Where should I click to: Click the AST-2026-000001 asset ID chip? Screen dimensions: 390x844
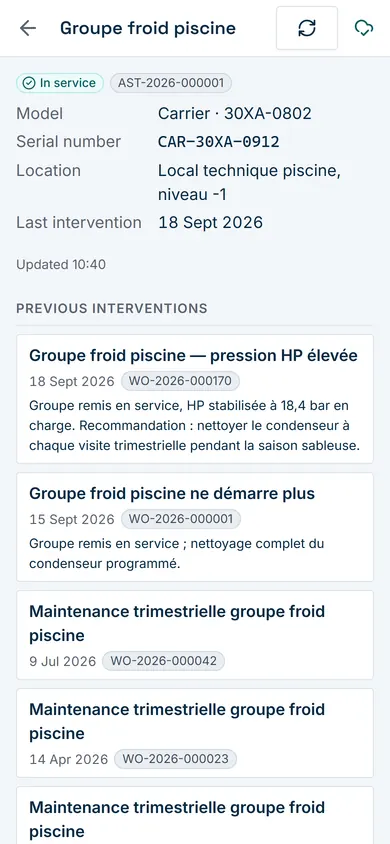171,83
